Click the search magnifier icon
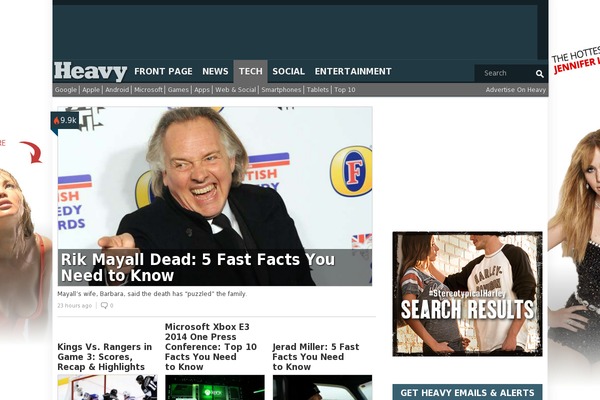Image resolution: width=600 pixels, height=400 pixels. click(540, 73)
